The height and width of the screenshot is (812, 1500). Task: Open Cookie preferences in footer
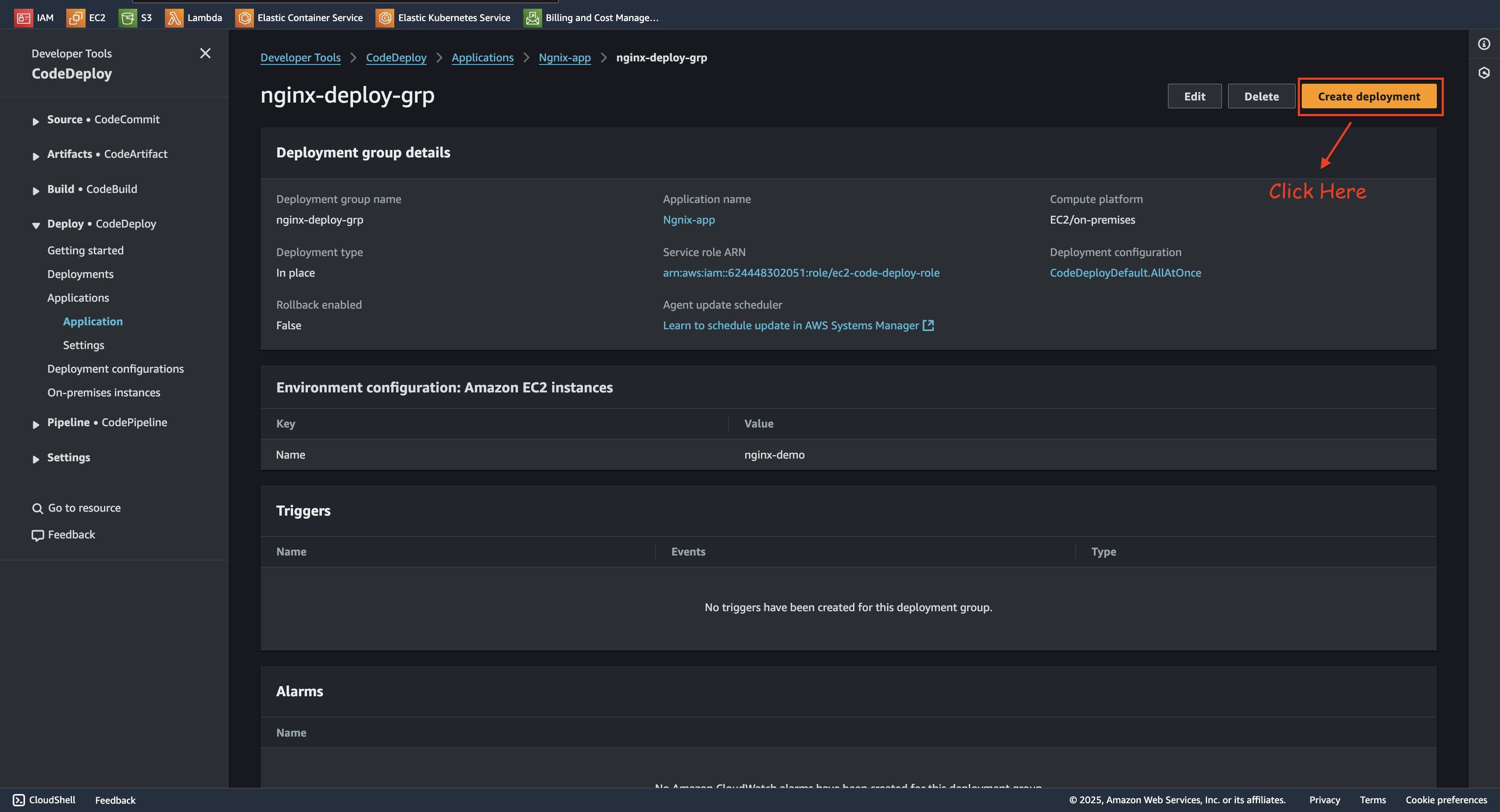pyautogui.click(x=1446, y=800)
